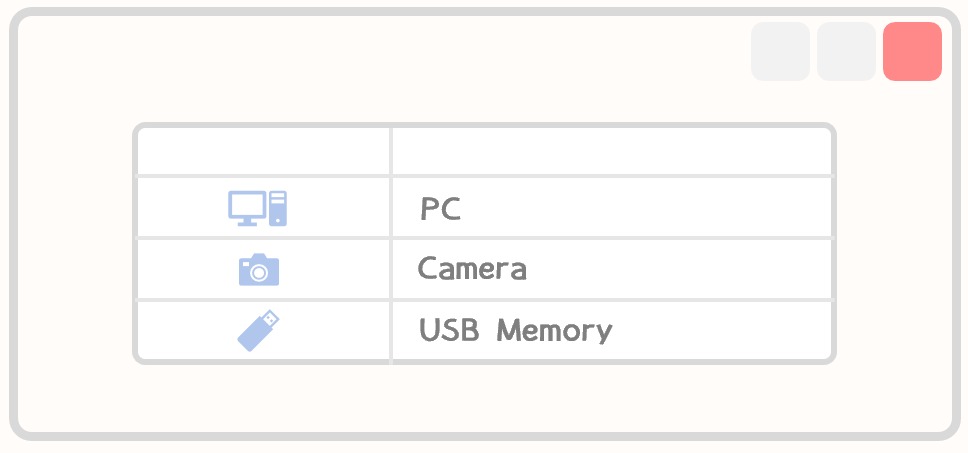Select the PC text label

pos(440,209)
